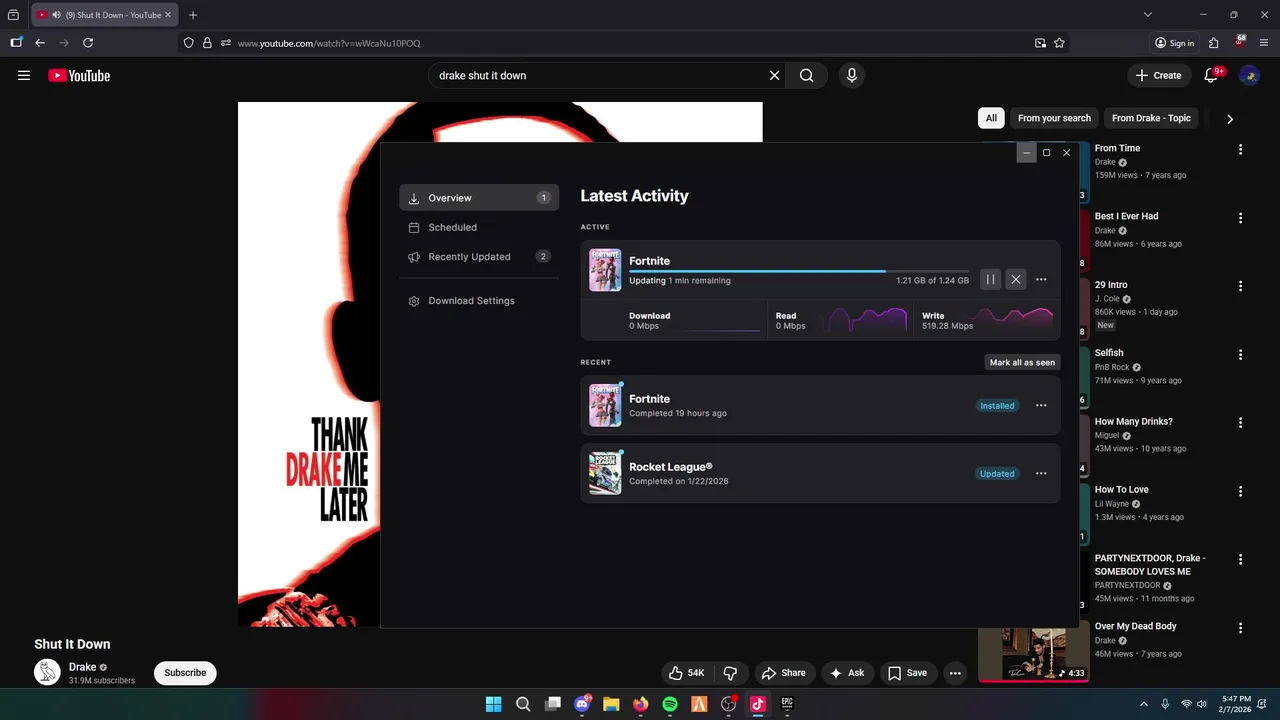The width and height of the screenshot is (1280, 720).
Task: Click Mark all as seen button
Action: (x=1022, y=363)
